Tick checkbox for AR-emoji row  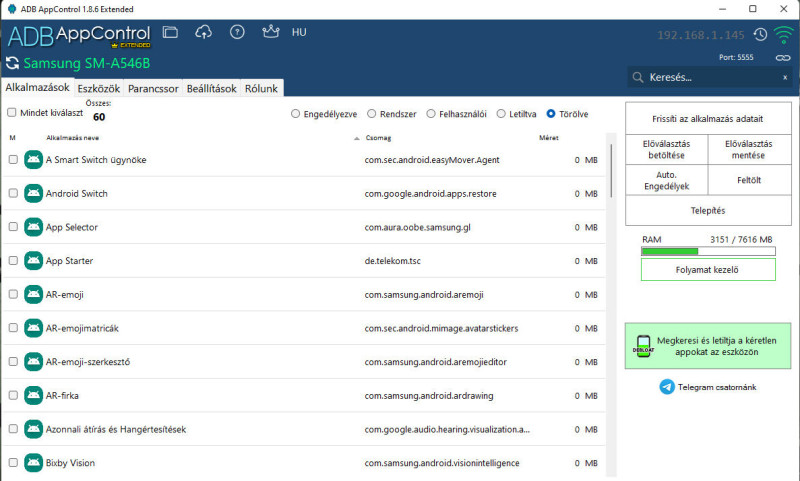click(x=13, y=294)
